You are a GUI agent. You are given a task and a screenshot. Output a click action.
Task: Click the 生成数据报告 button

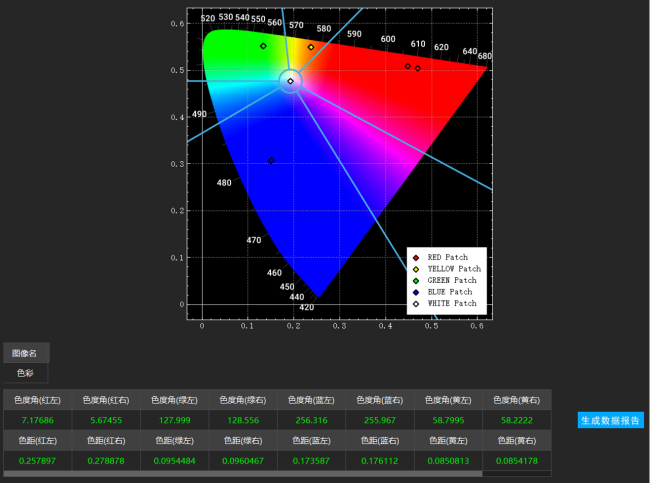pyautogui.click(x=610, y=420)
